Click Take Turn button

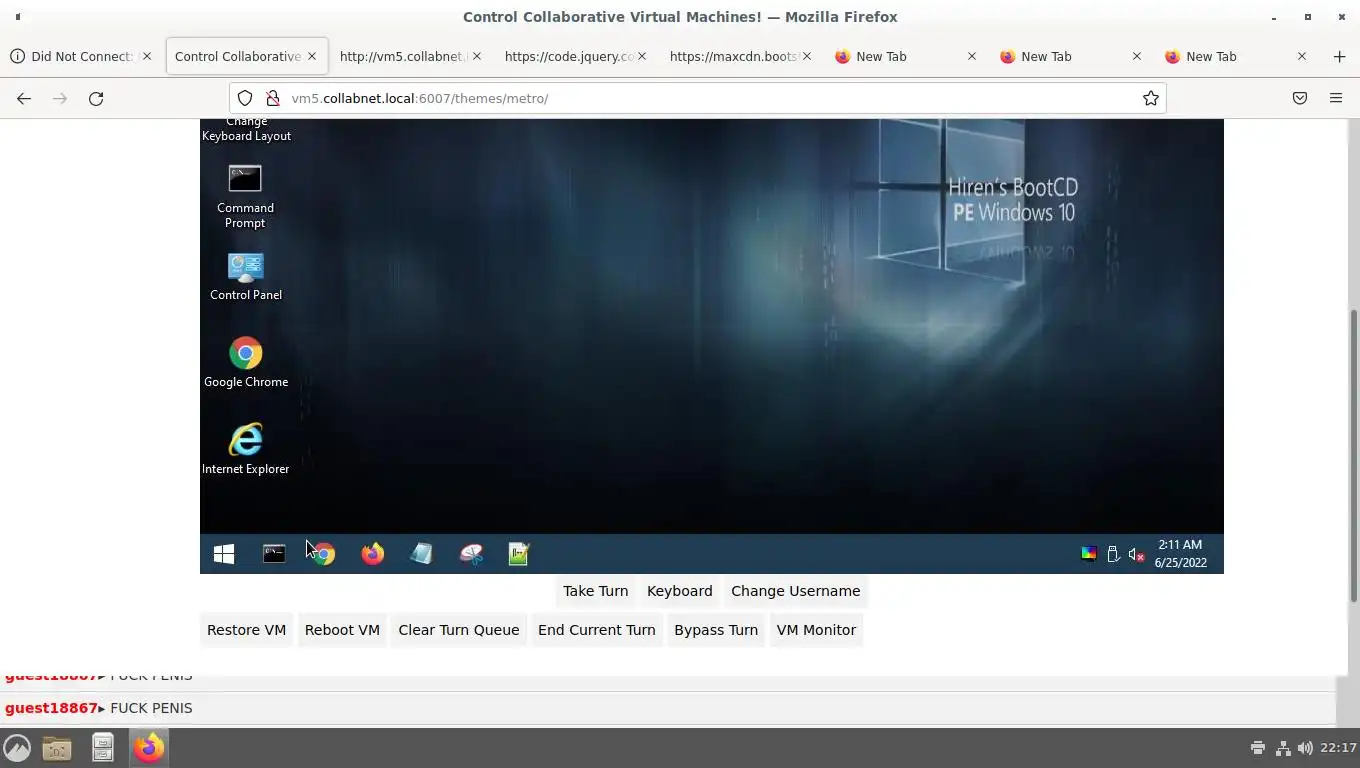[595, 591]
